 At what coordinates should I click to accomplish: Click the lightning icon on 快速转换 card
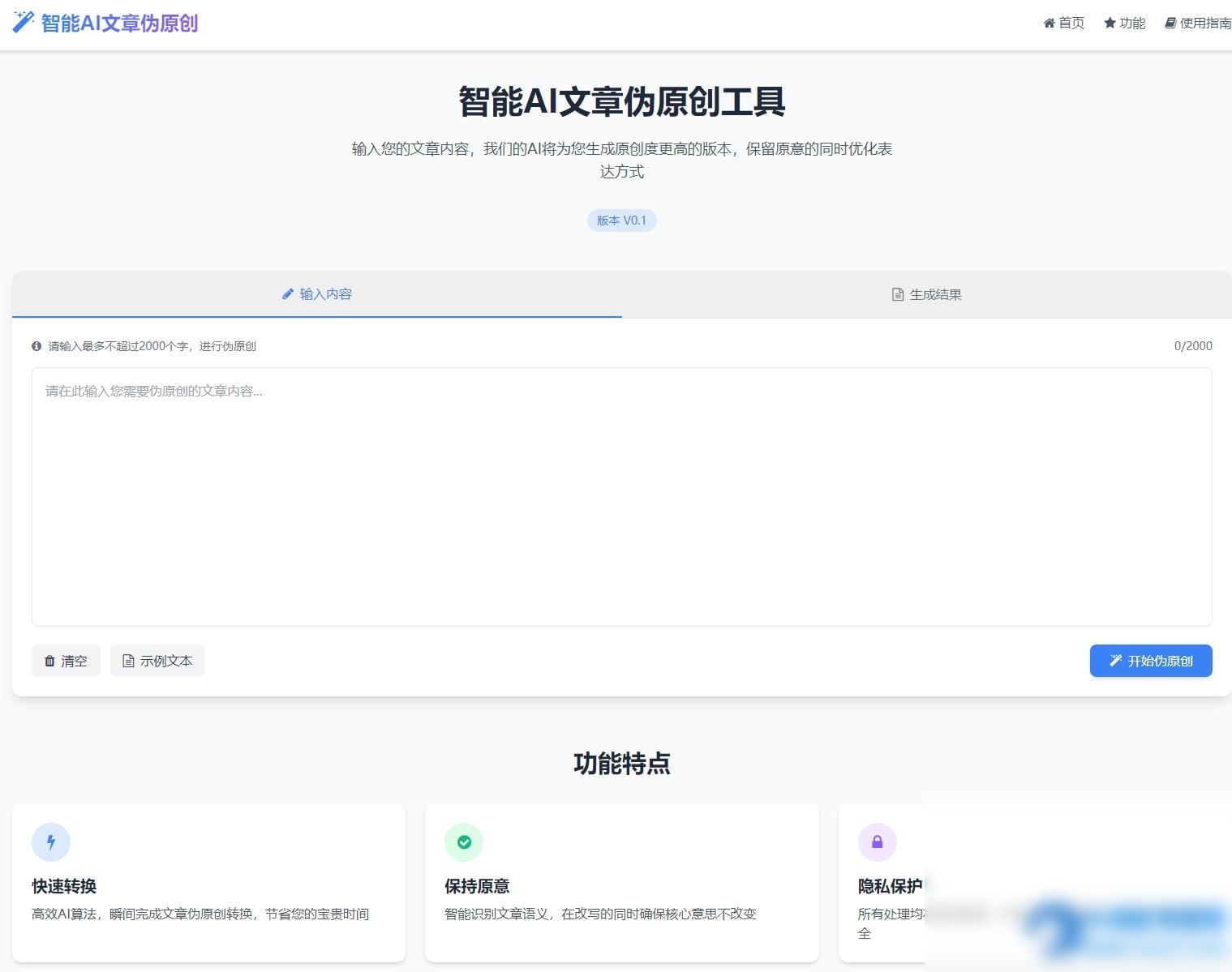pyautogui.click(x=50, y=841)
